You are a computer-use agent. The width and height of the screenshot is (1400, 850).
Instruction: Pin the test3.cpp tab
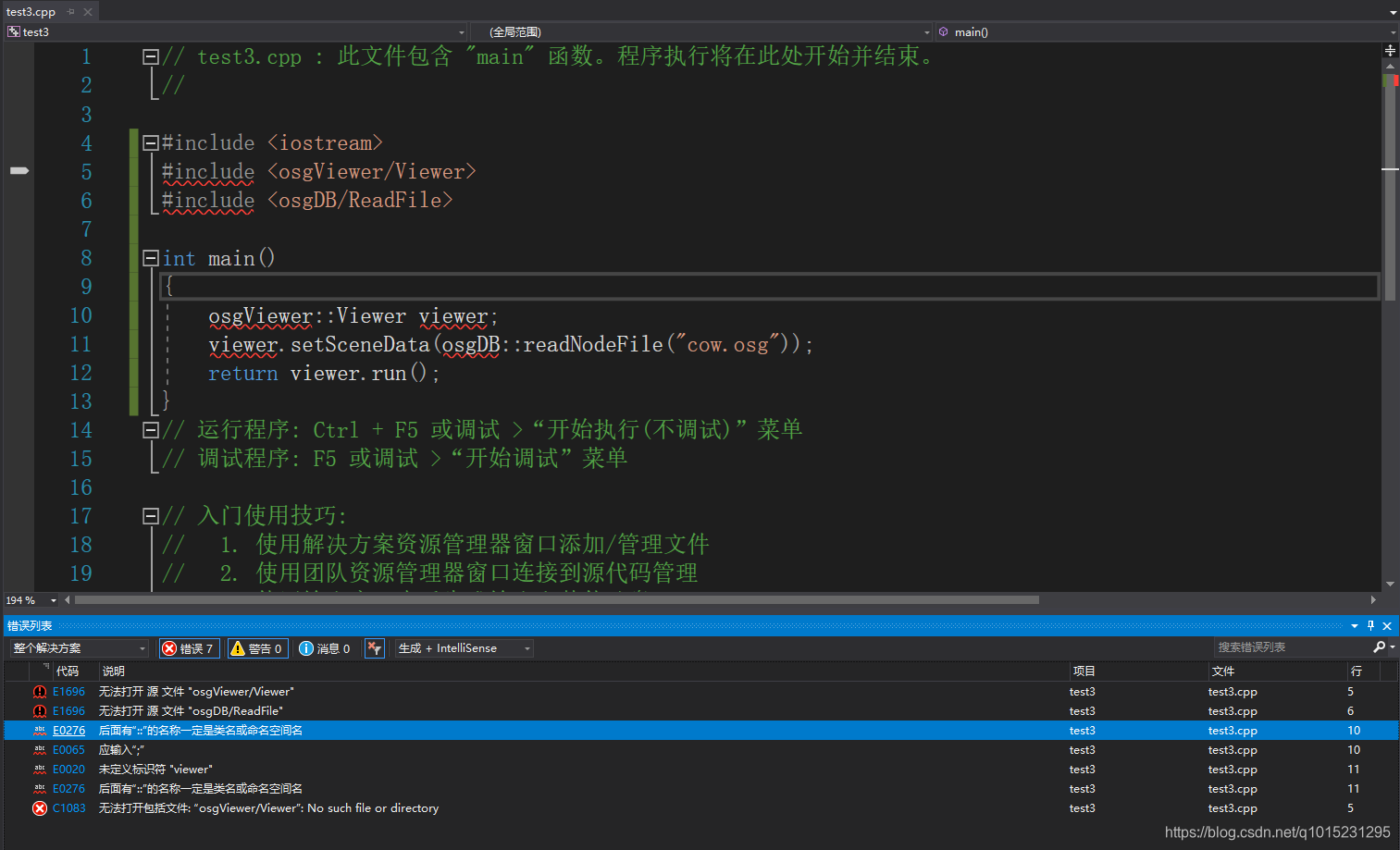(x=71, y=12)
